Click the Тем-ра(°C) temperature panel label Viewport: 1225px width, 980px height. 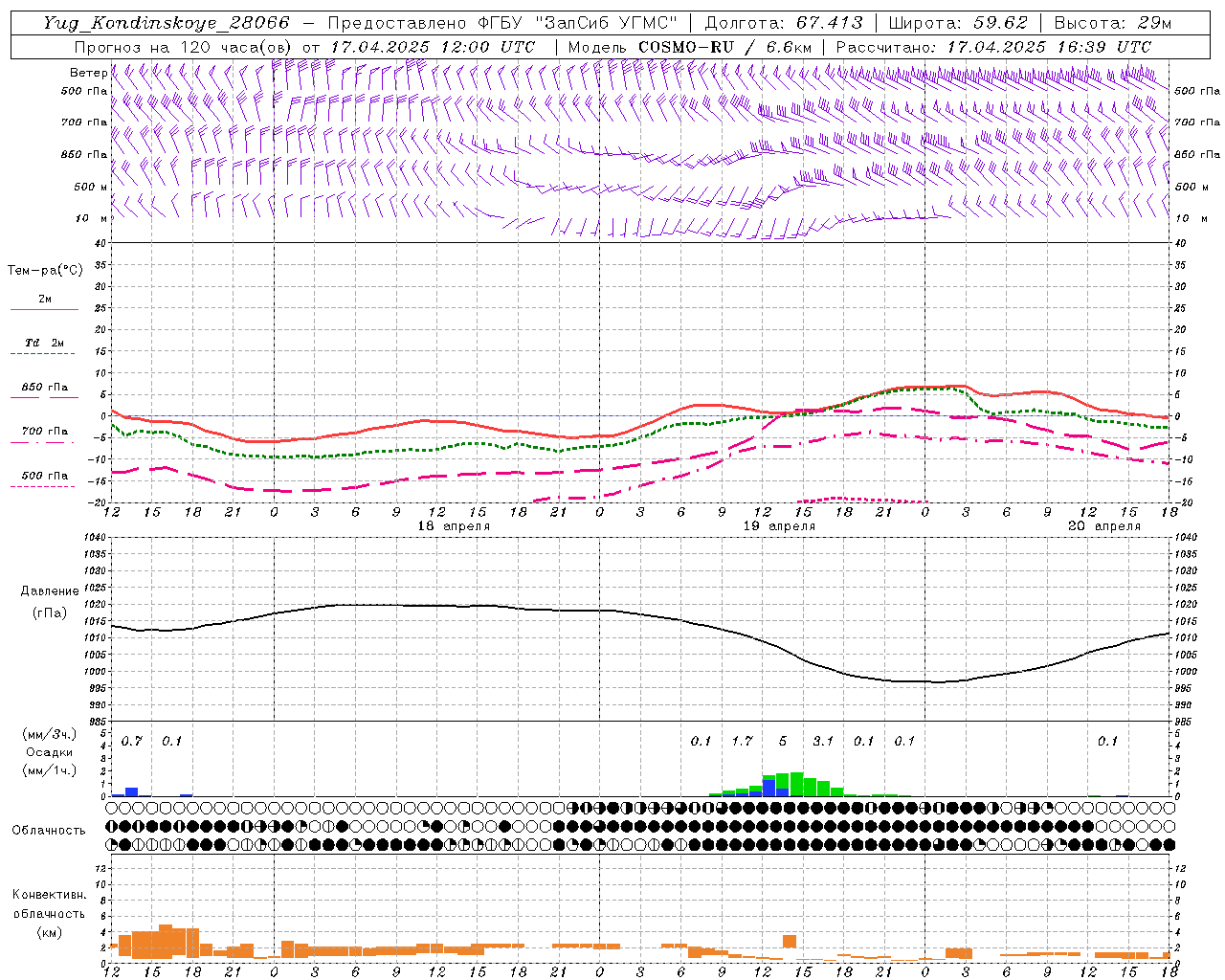[45, 271]
